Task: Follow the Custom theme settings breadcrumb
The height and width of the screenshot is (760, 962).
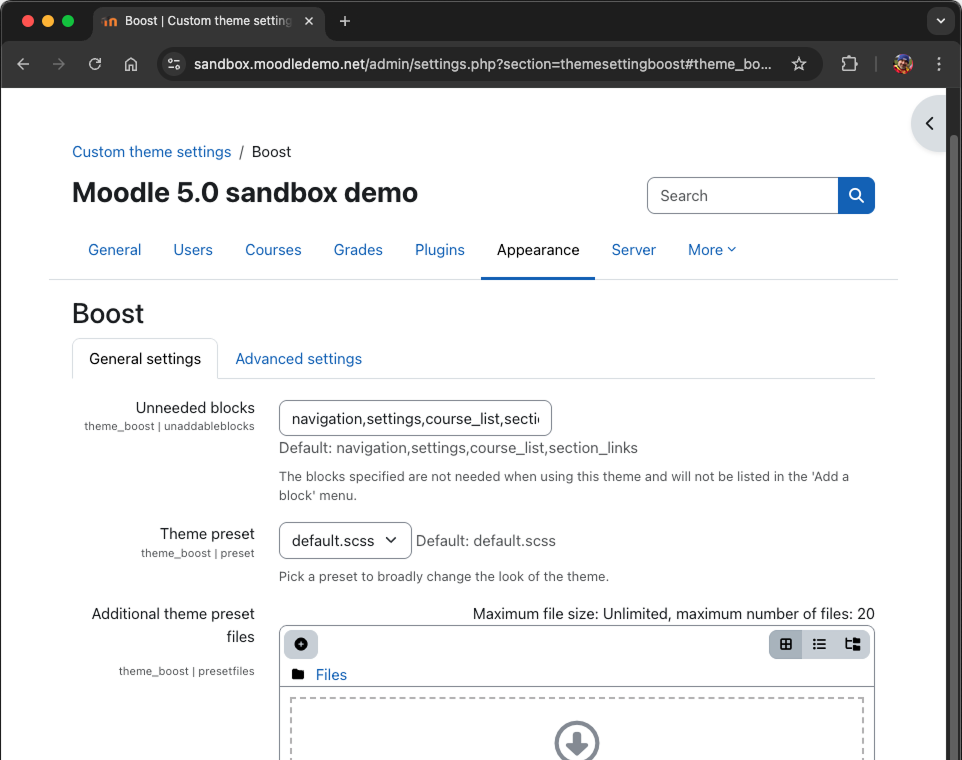Action: coord(151,152)
